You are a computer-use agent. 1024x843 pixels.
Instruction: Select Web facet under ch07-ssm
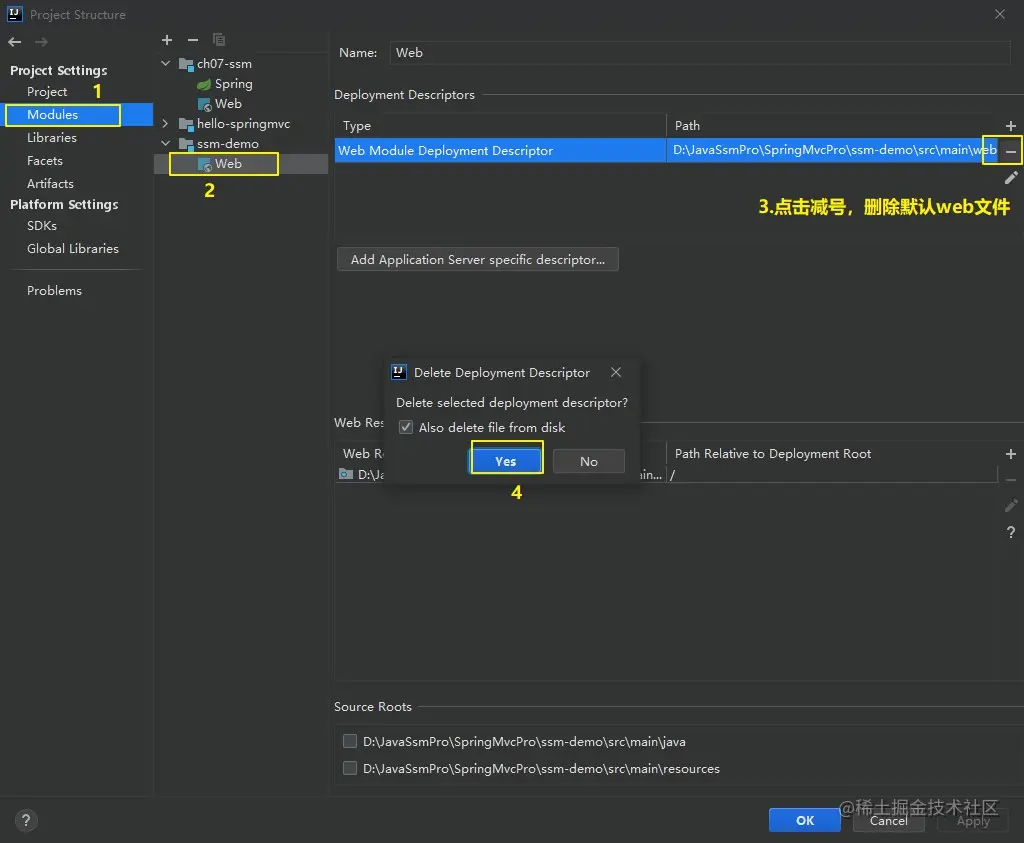click(220, 104)
